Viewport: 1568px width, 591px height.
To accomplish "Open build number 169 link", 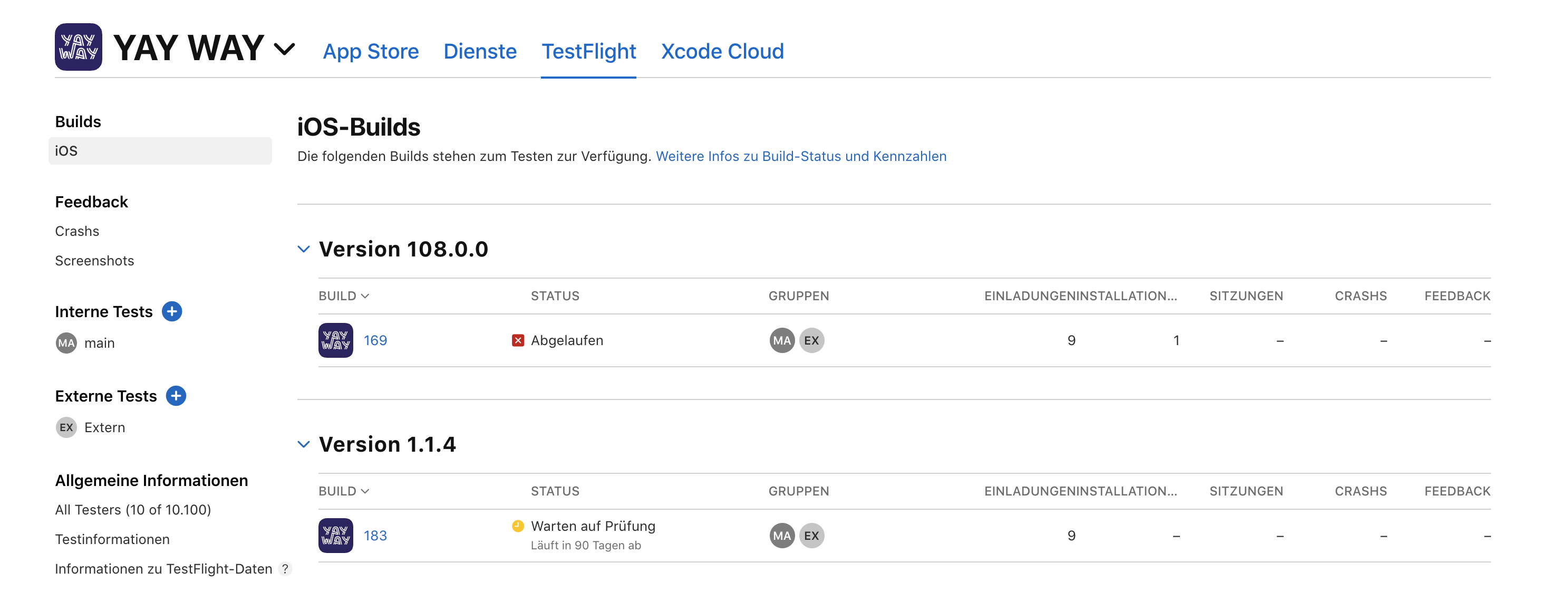I will [375, 340].
